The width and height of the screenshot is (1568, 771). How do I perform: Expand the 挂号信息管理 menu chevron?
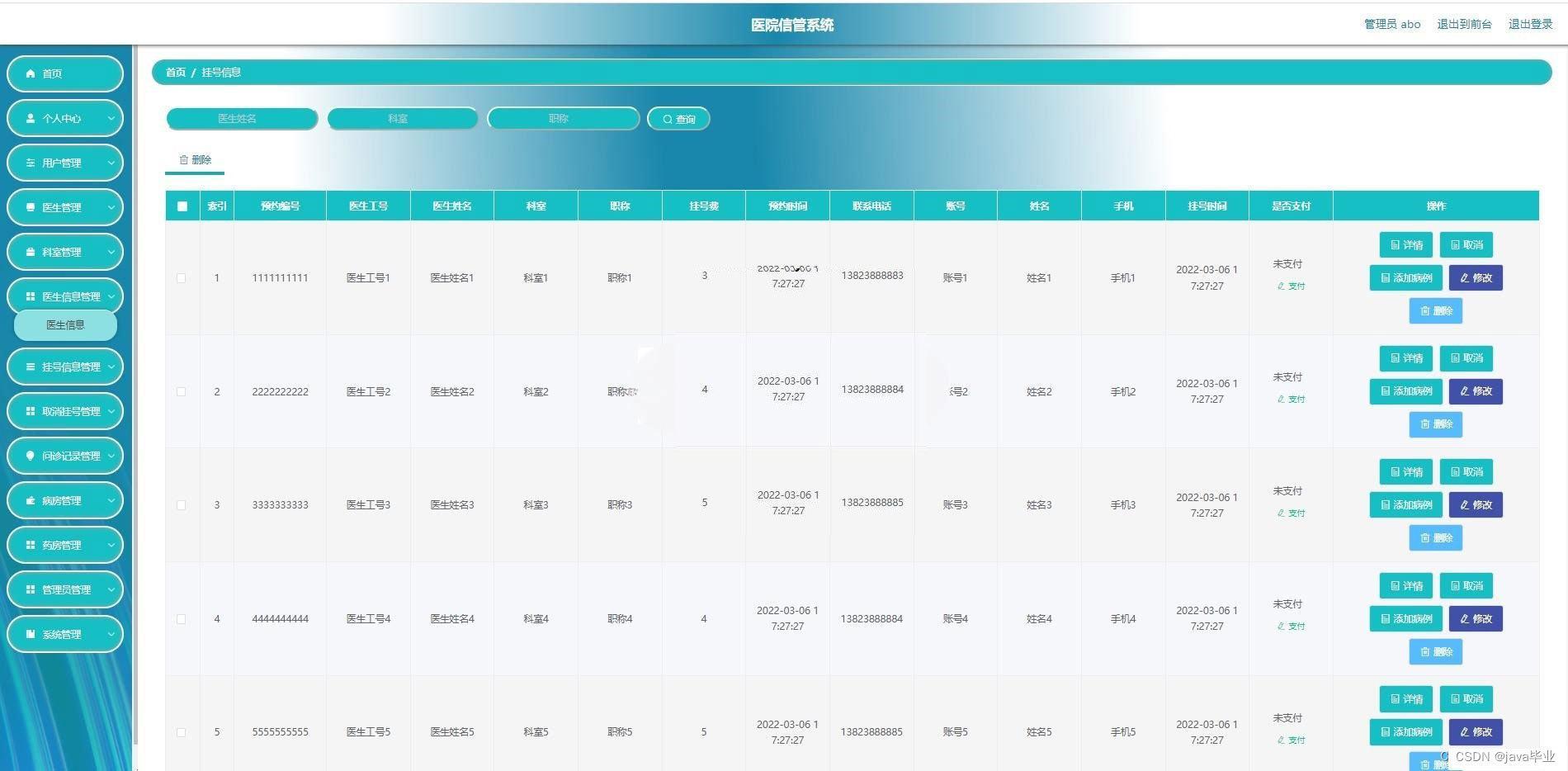click(x=111, y=367)
